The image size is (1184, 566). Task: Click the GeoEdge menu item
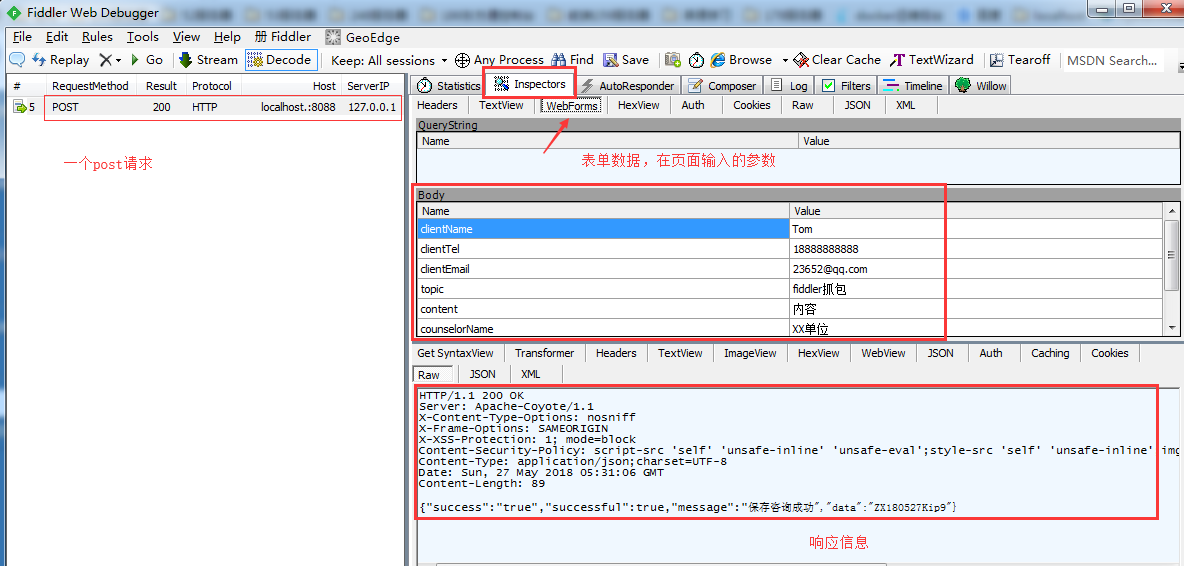(362, 37)
